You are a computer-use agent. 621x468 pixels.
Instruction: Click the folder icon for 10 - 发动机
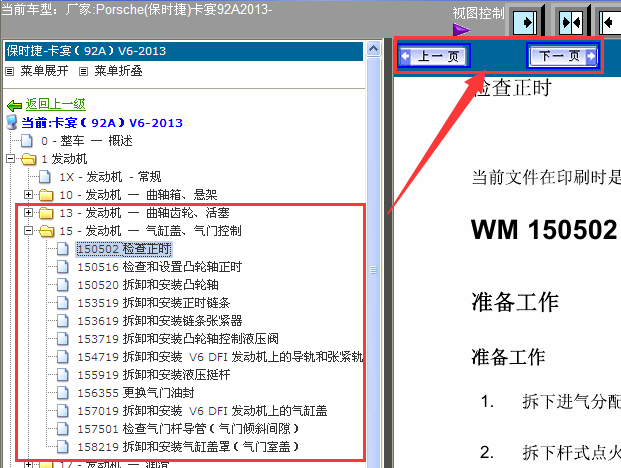tap(46, 195)
